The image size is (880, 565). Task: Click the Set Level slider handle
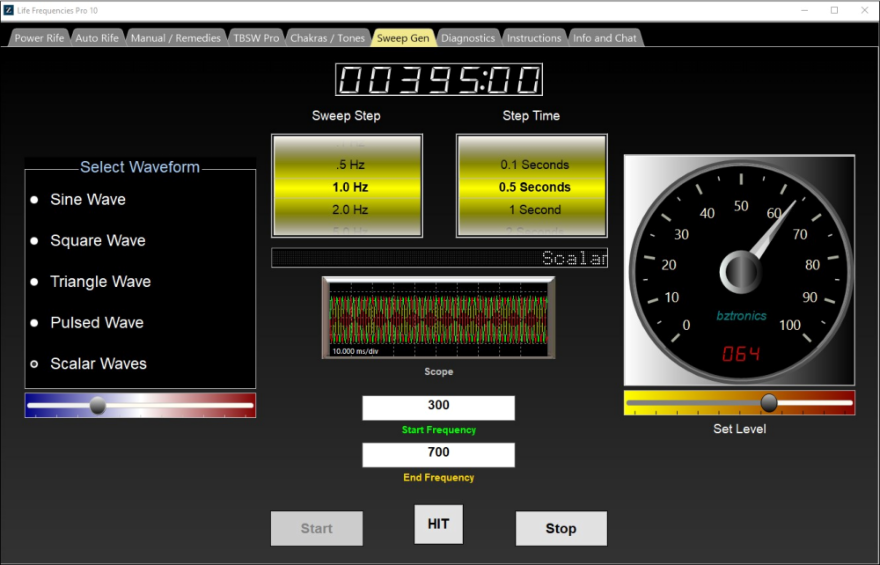[769, 403]
